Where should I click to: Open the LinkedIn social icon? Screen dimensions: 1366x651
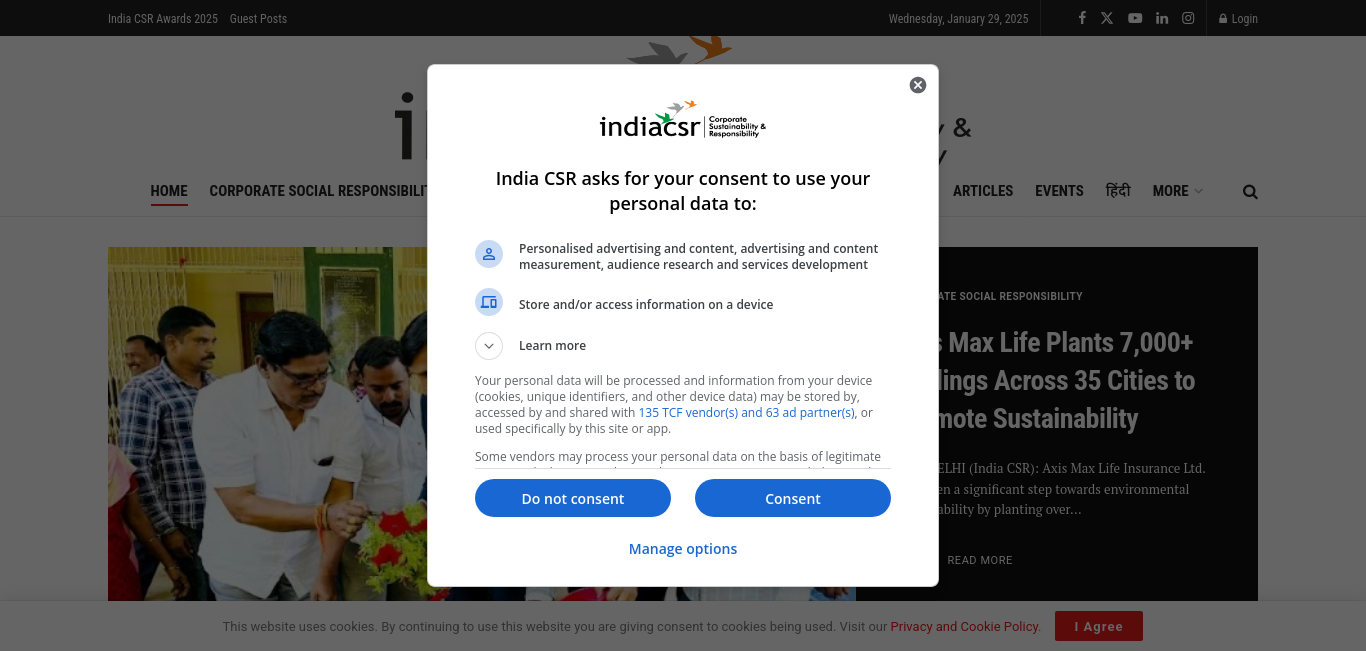point(1162,18)
